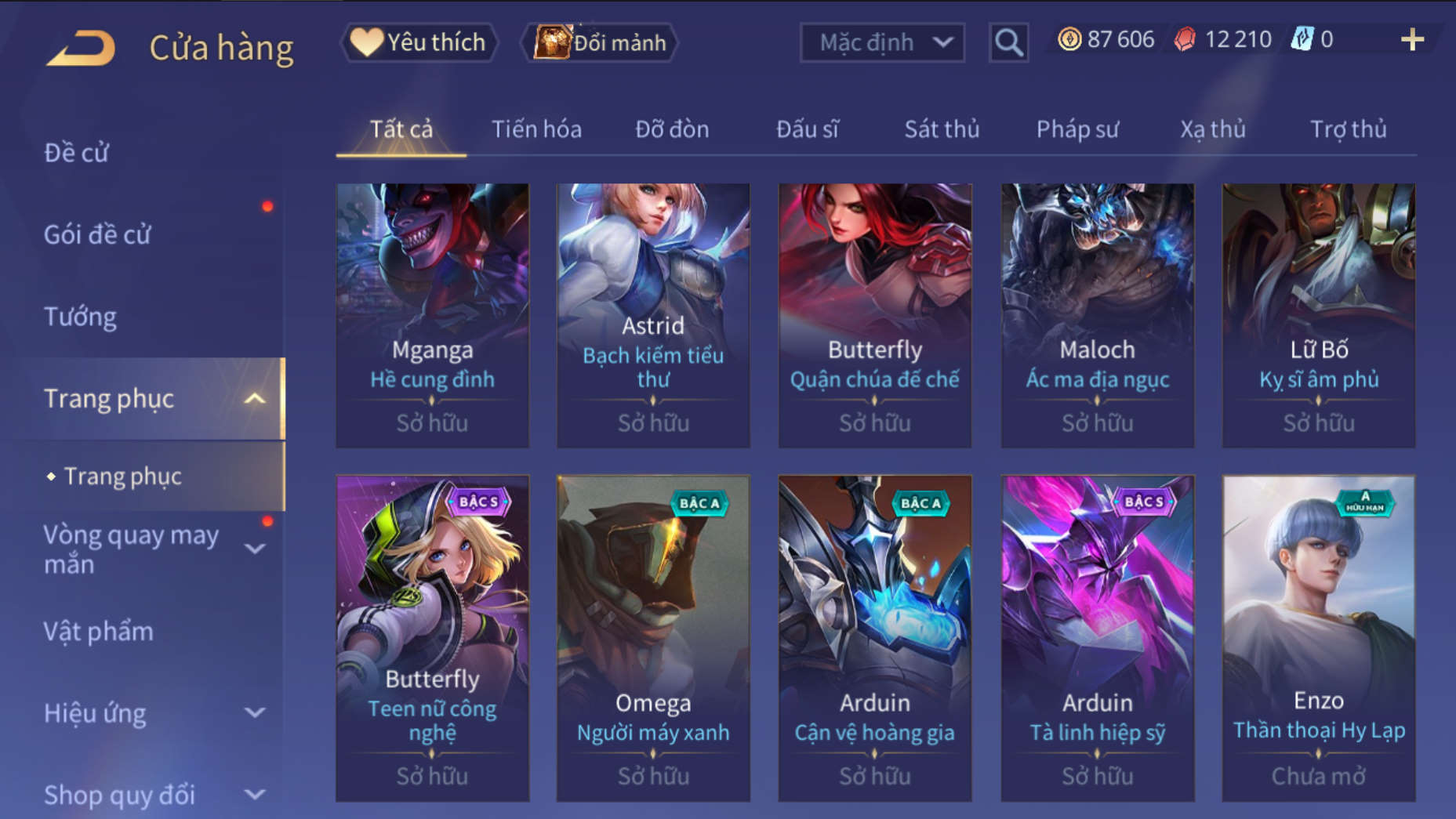This screenshot has width=1456, height=819.
Task: Click the blue voucher currency icon
Action: (x=1302, y=39)
